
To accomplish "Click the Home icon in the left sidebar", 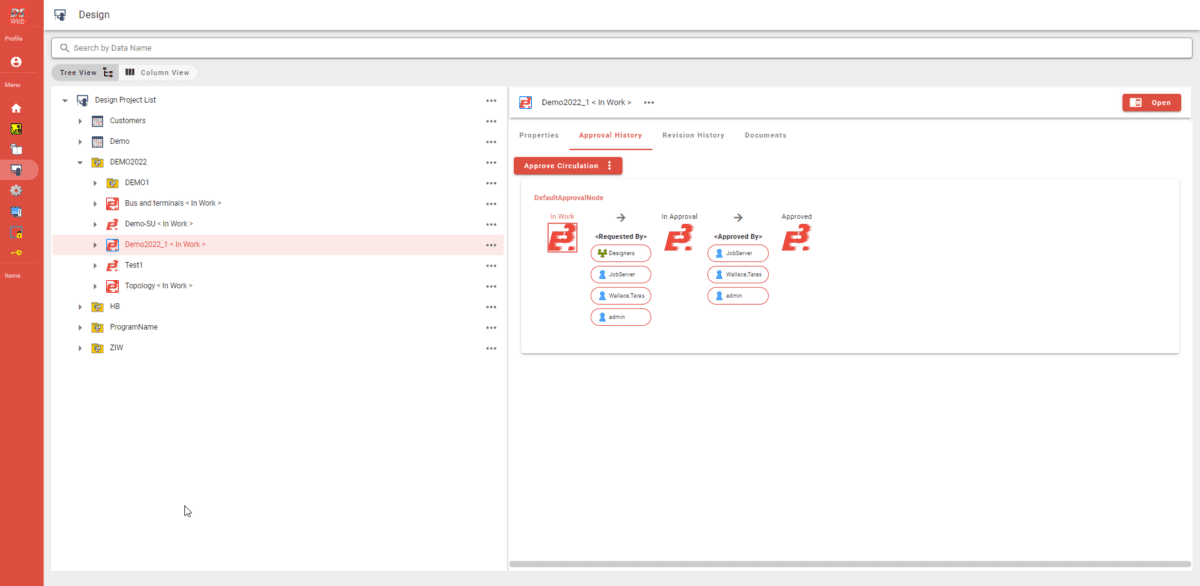I will pyautogui.click(x=18, y=108).
